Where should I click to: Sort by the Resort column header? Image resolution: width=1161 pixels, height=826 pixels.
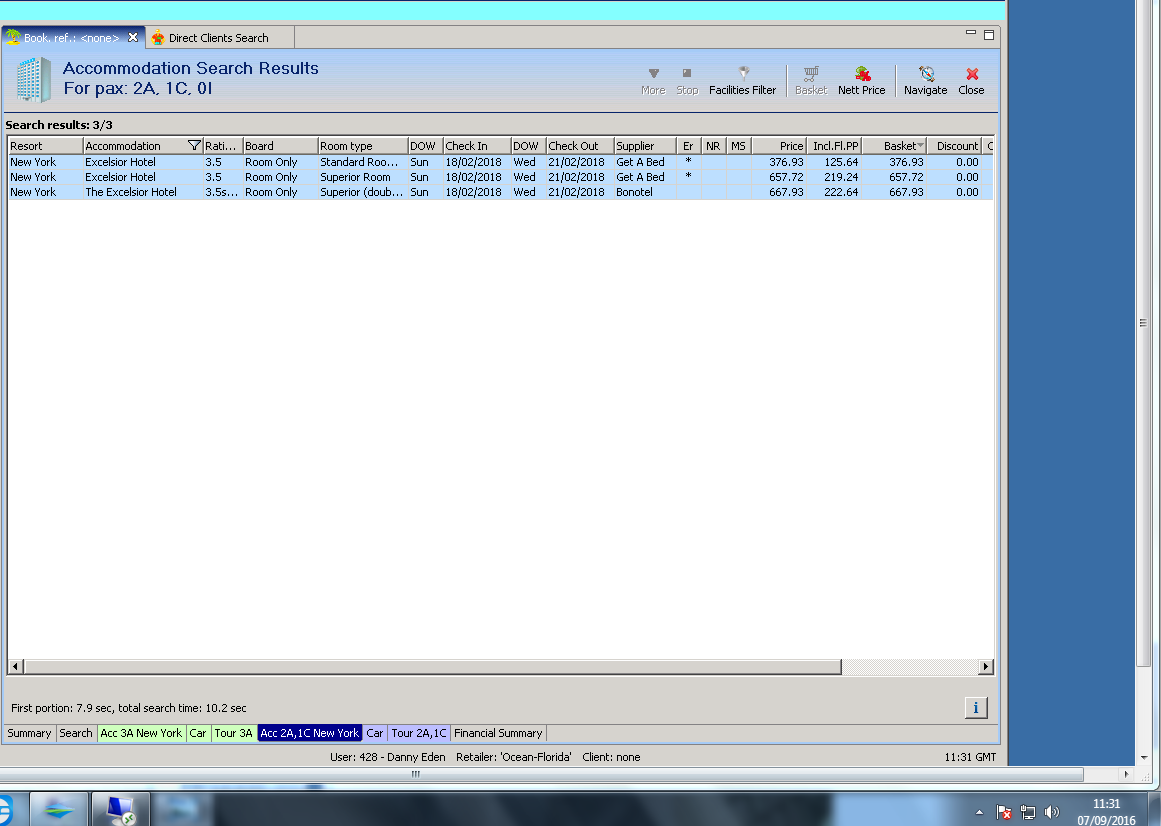click(45, 146)
